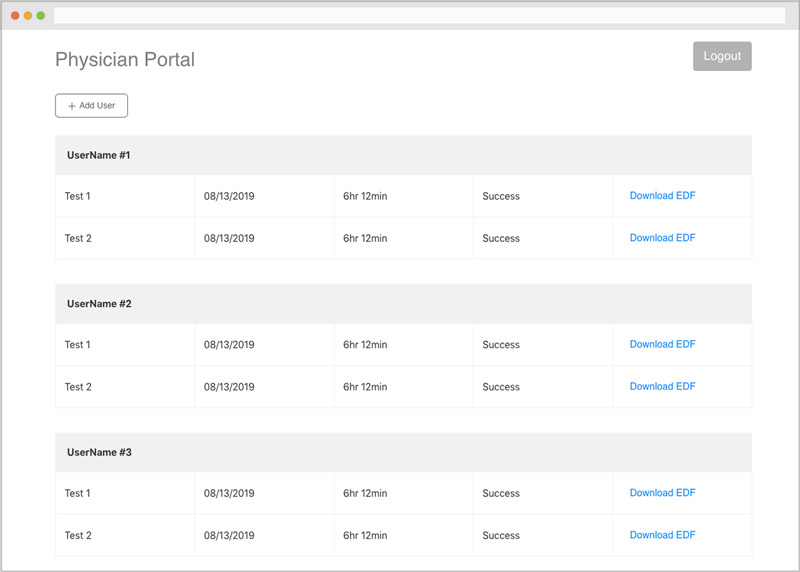Click Success status of UserName #3 Test 1
Image resolution: width=800 pixels, height=572 pixels.
coord(501,493)
